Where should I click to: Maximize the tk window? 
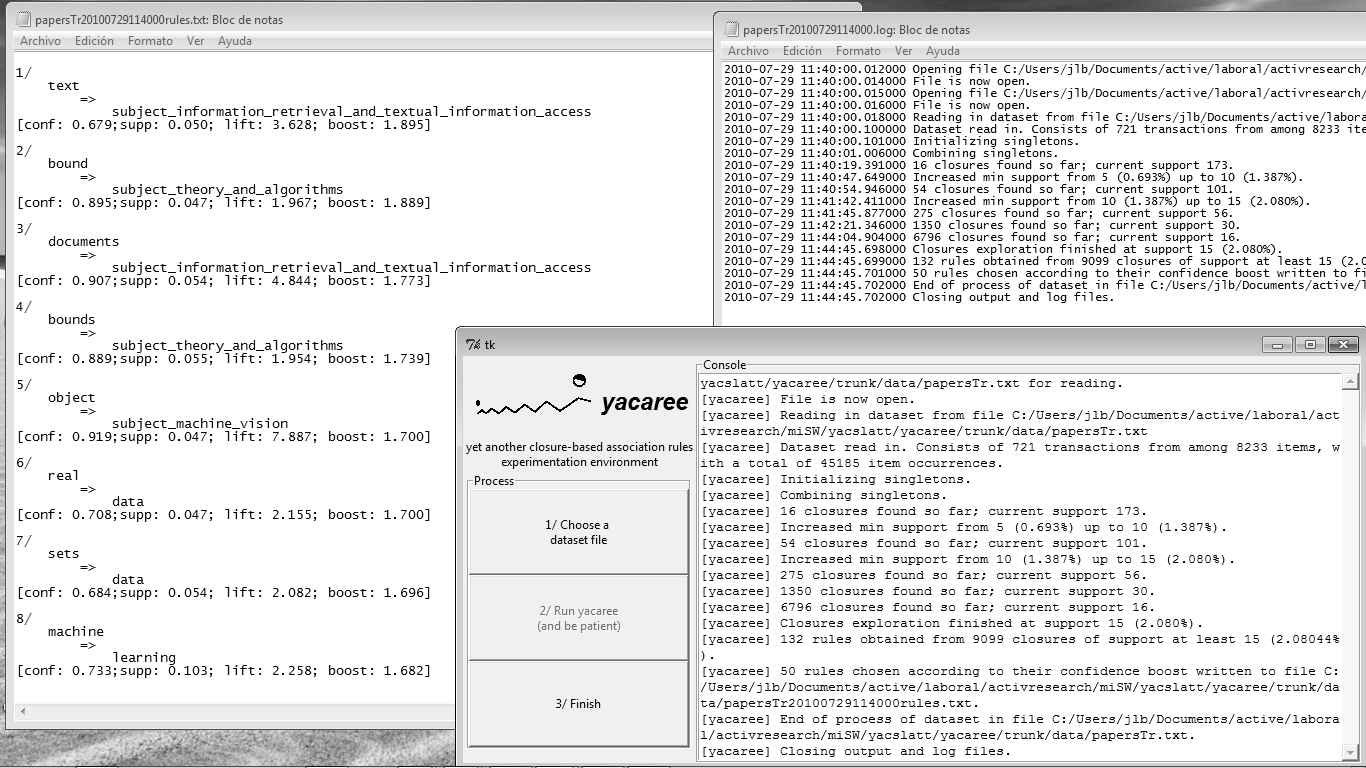(1310, 344)
